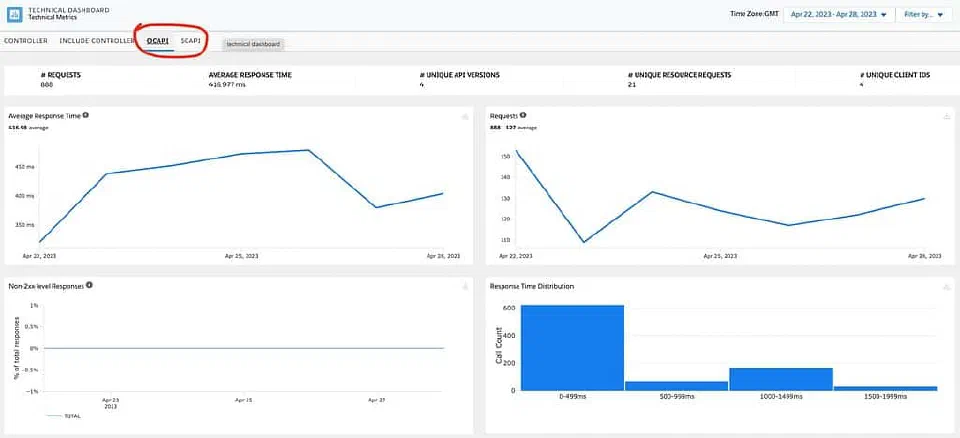Click the Technical Dashboard logo icon
The height and width of the screenshot is (438, 960).
tap(15, 14)
